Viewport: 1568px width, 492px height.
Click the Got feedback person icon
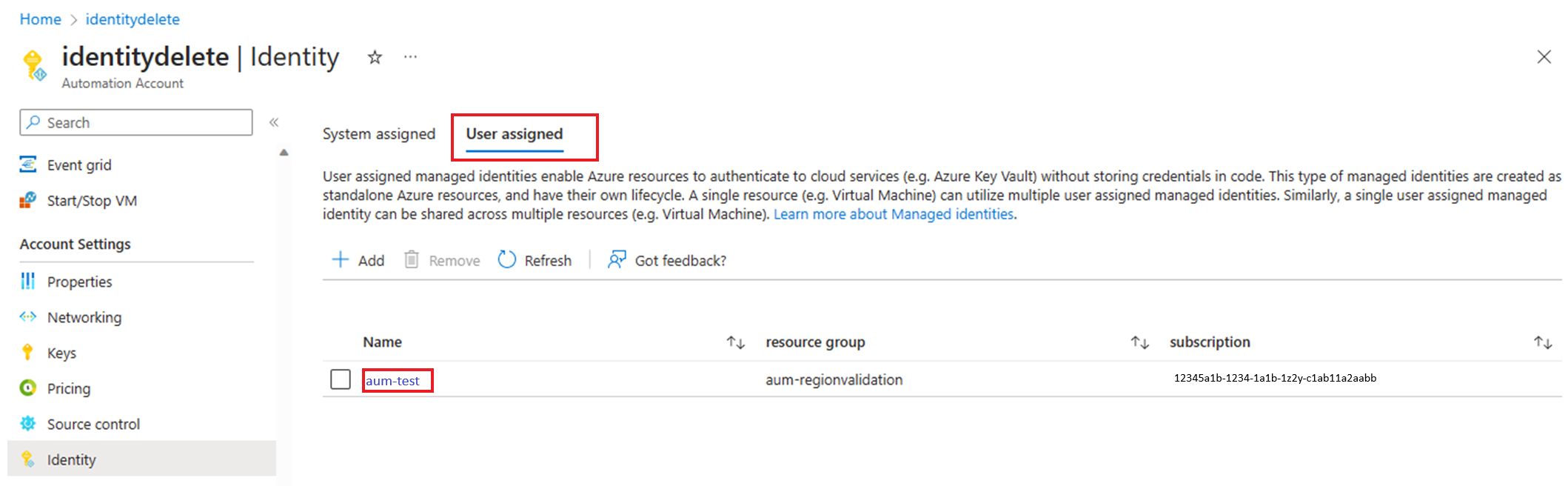tap(617, 259)
